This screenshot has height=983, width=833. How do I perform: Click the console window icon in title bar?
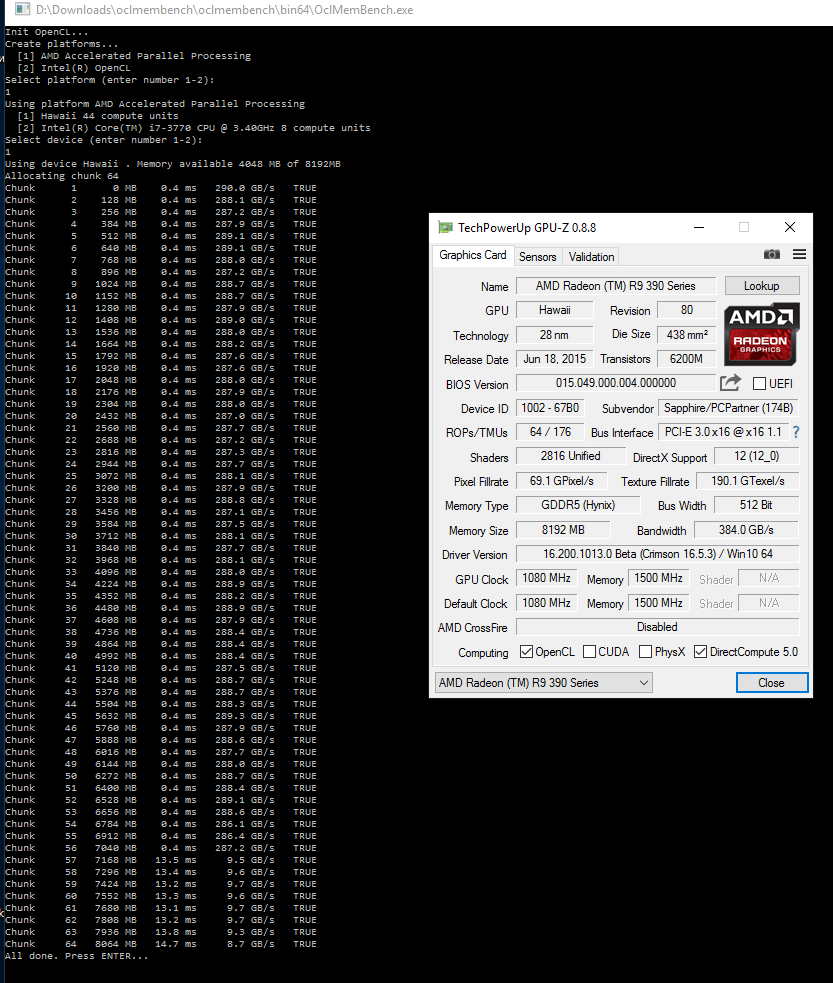click(22, 9)
